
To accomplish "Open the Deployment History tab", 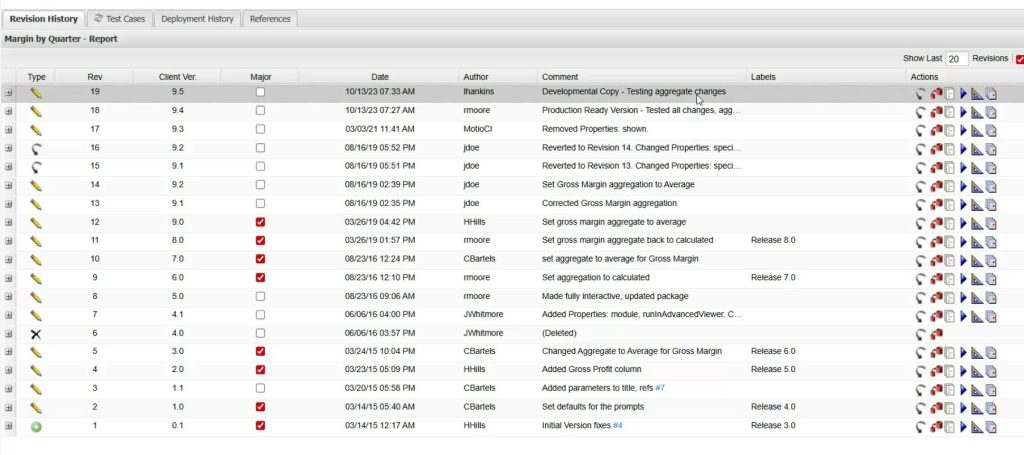I will (197, 19).
